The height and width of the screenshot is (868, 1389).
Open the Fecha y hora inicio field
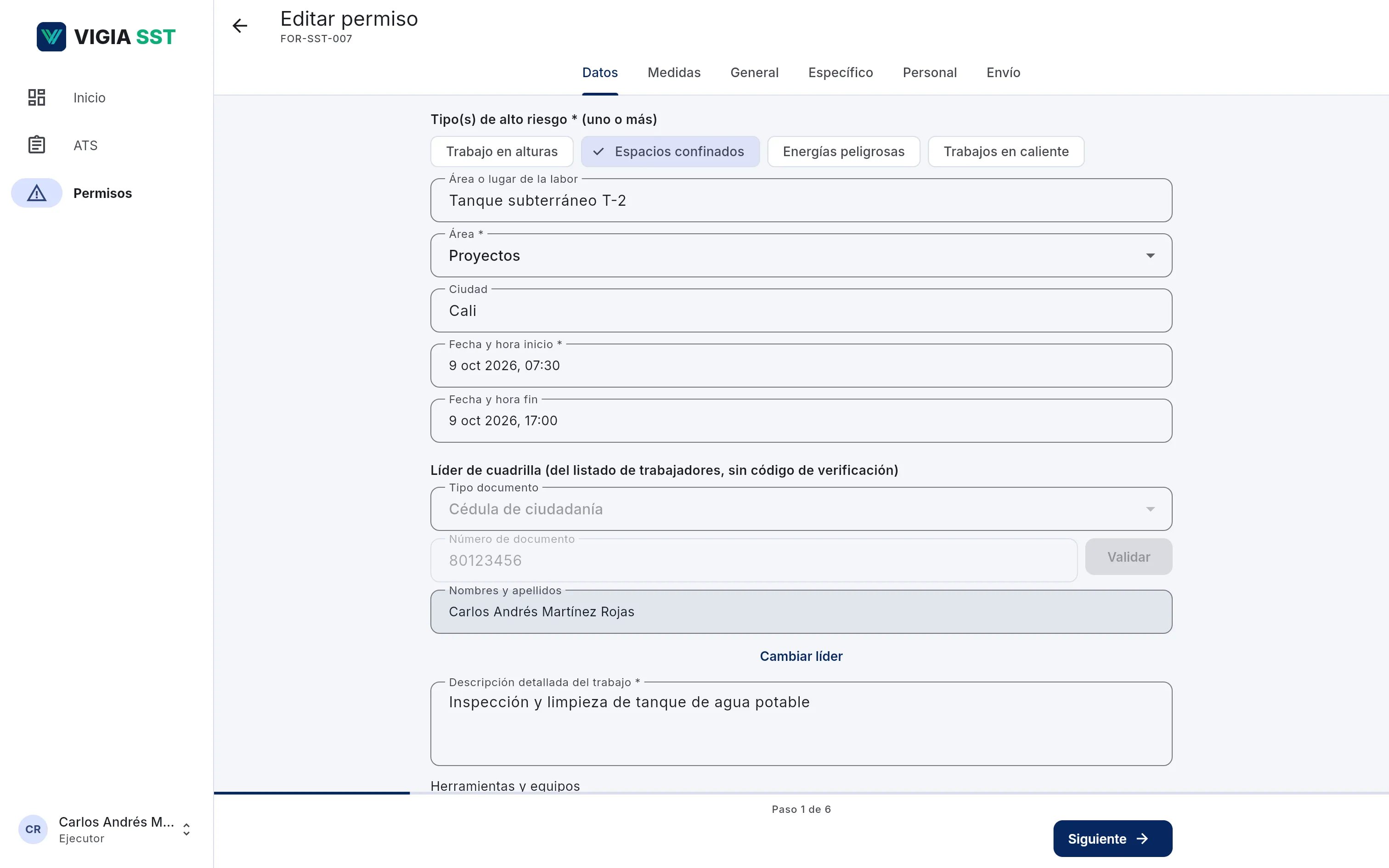[x=801, y=366]
